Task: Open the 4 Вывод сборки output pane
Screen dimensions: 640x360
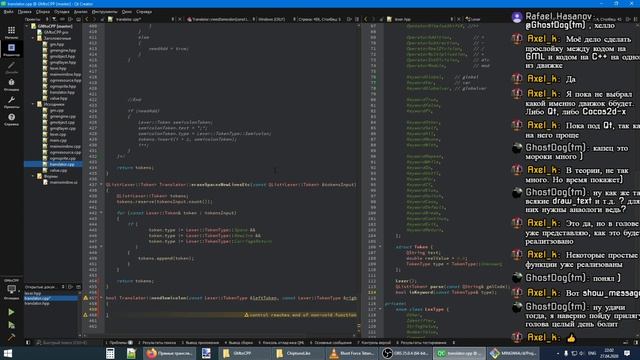Action: tap(239, 342)
